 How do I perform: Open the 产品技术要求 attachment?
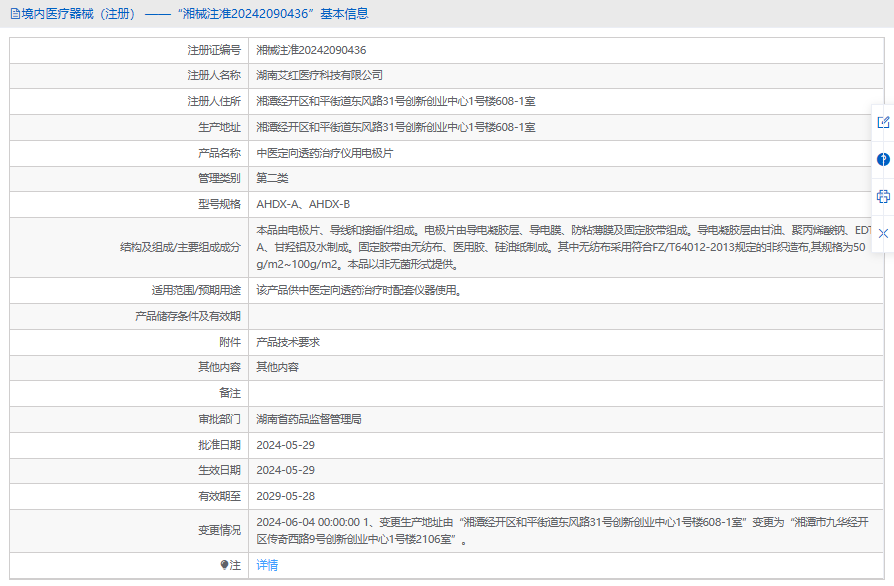(x=288, y=342)
